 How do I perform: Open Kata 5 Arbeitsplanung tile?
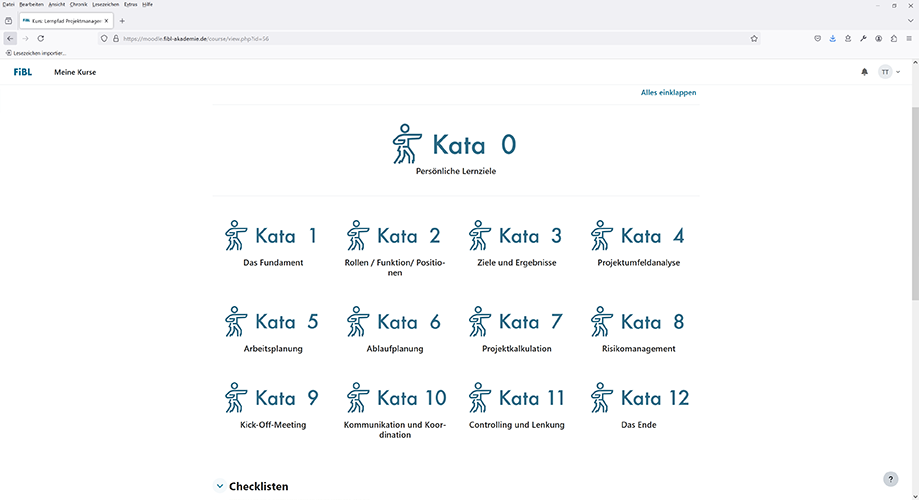pos(273,329)
